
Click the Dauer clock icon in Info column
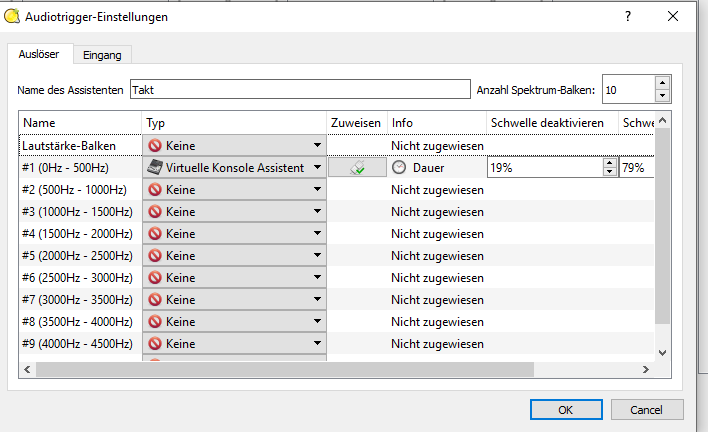(400, 168)
